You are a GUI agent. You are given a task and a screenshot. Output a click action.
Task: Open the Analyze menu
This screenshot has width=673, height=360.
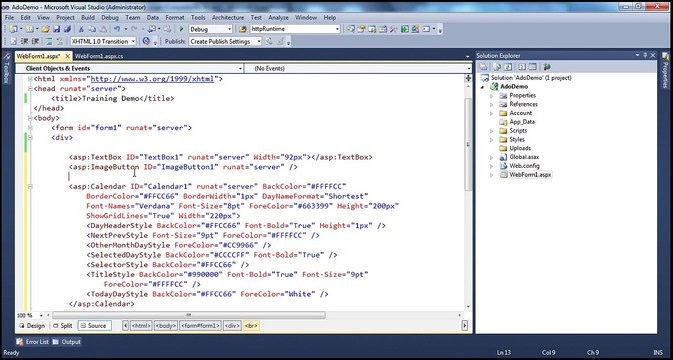click(x=279, y=18)
